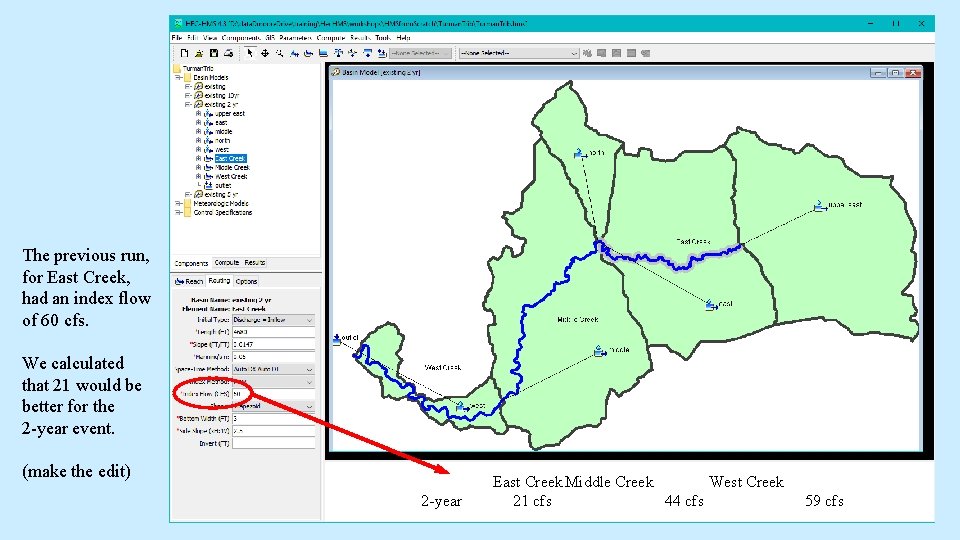Expand the Meteorologic Models folder node
The height and width of the screenshot is (540, 960).
click(x=178, y=204)
